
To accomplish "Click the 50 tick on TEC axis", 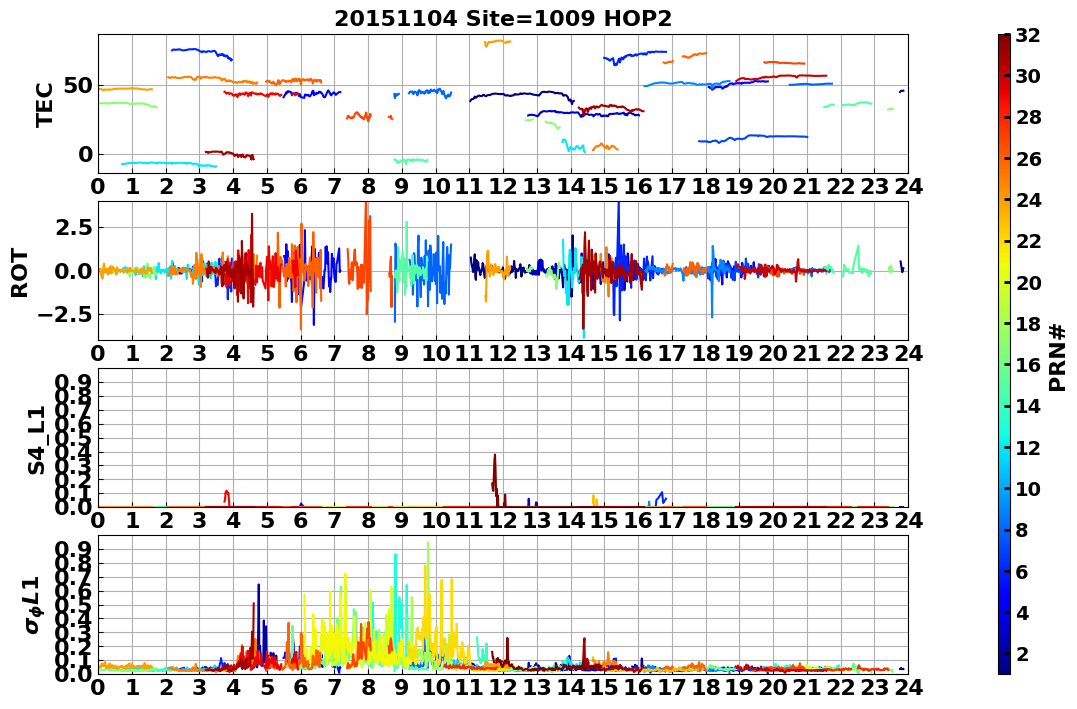I will pos(80,86).
